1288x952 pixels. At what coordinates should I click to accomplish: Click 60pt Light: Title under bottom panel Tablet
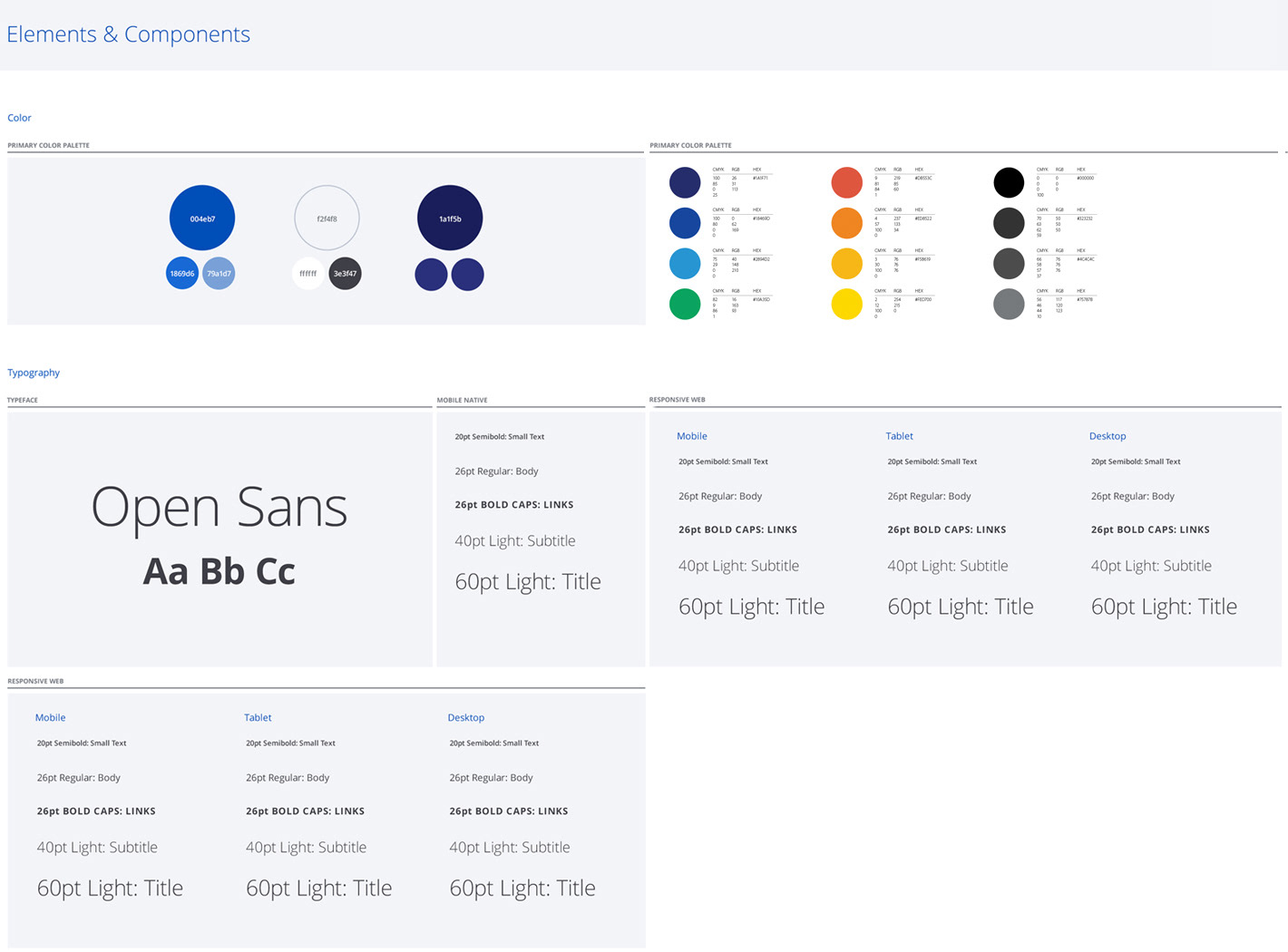point(319,889)
